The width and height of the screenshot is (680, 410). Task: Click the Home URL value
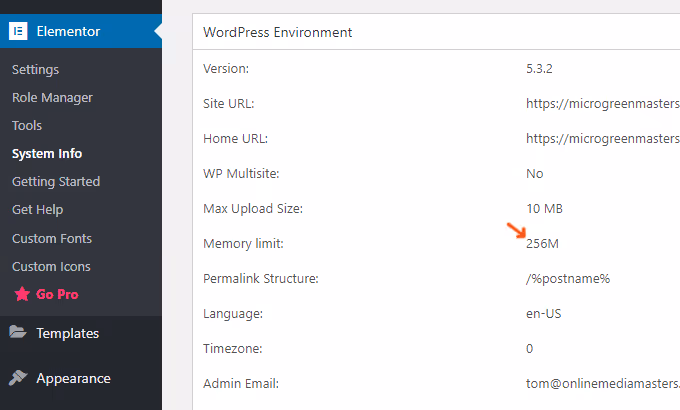tap(603, 138)
